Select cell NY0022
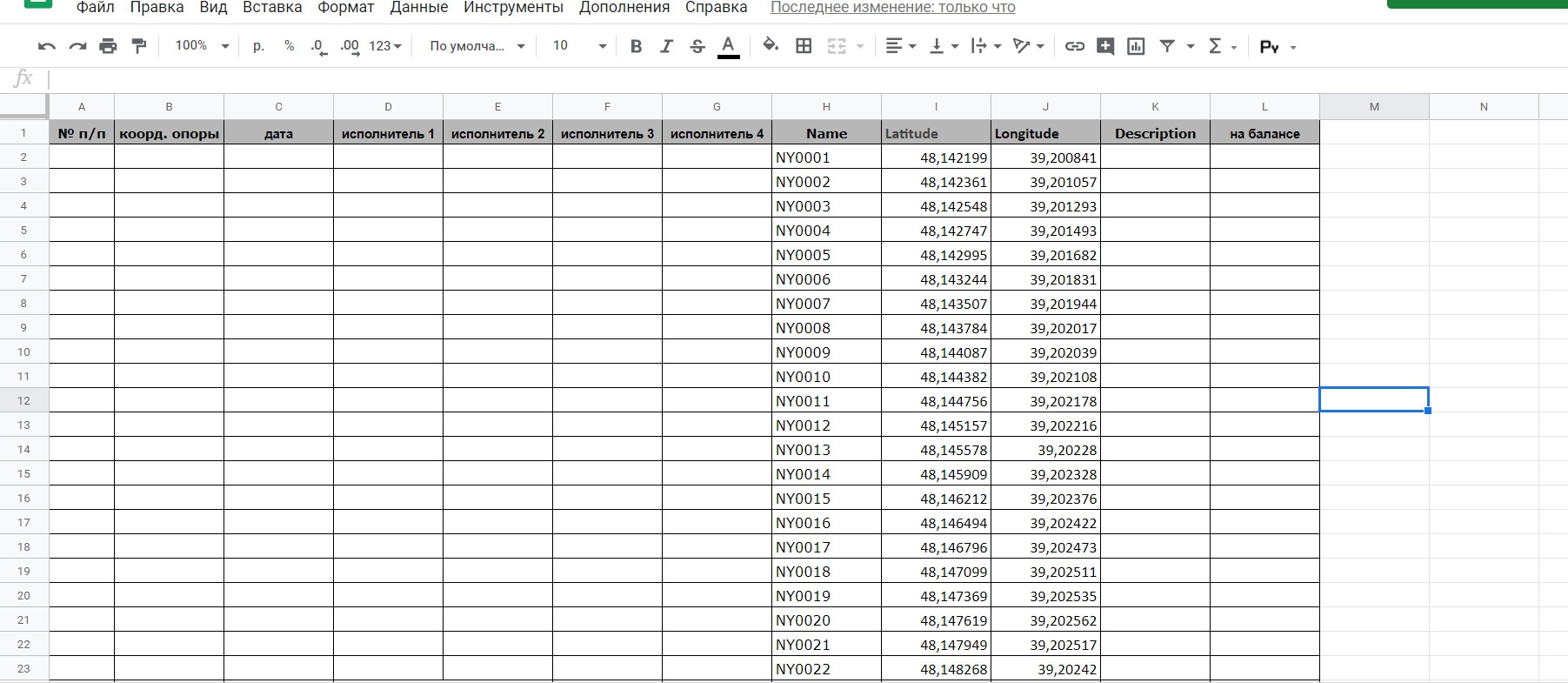The height and width of the screenshot is (683, 1568). 826,669
